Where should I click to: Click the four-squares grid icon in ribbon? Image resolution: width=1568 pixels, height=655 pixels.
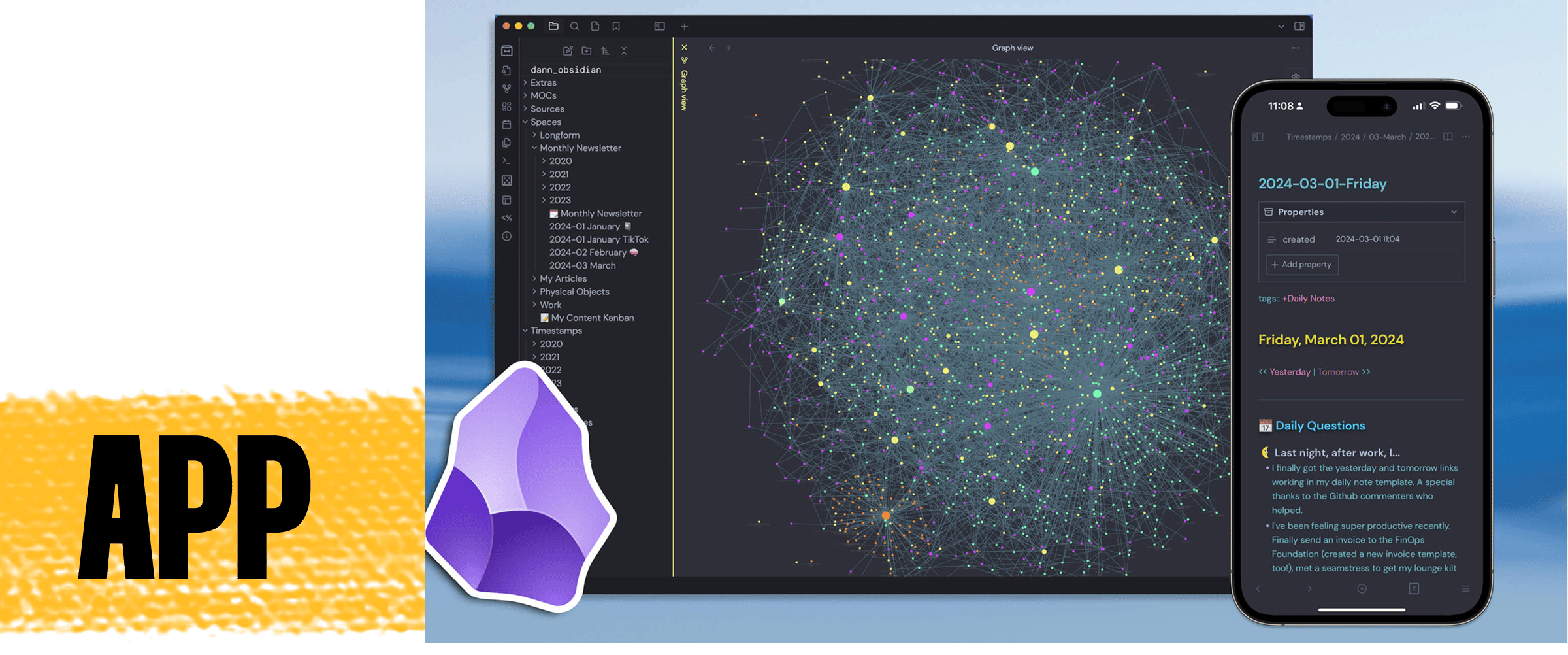coord(507,107)
